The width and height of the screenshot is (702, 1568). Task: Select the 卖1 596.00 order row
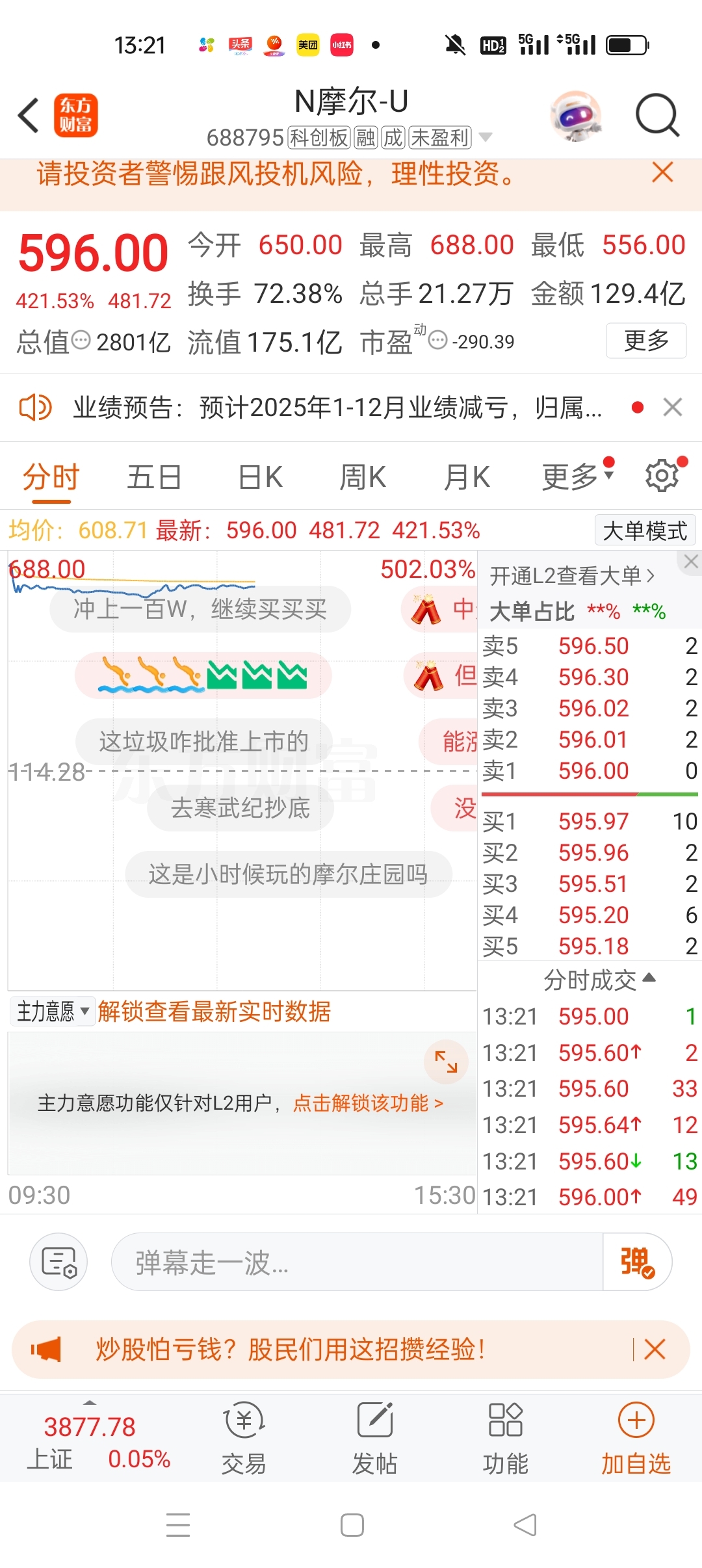coord(590,770)
